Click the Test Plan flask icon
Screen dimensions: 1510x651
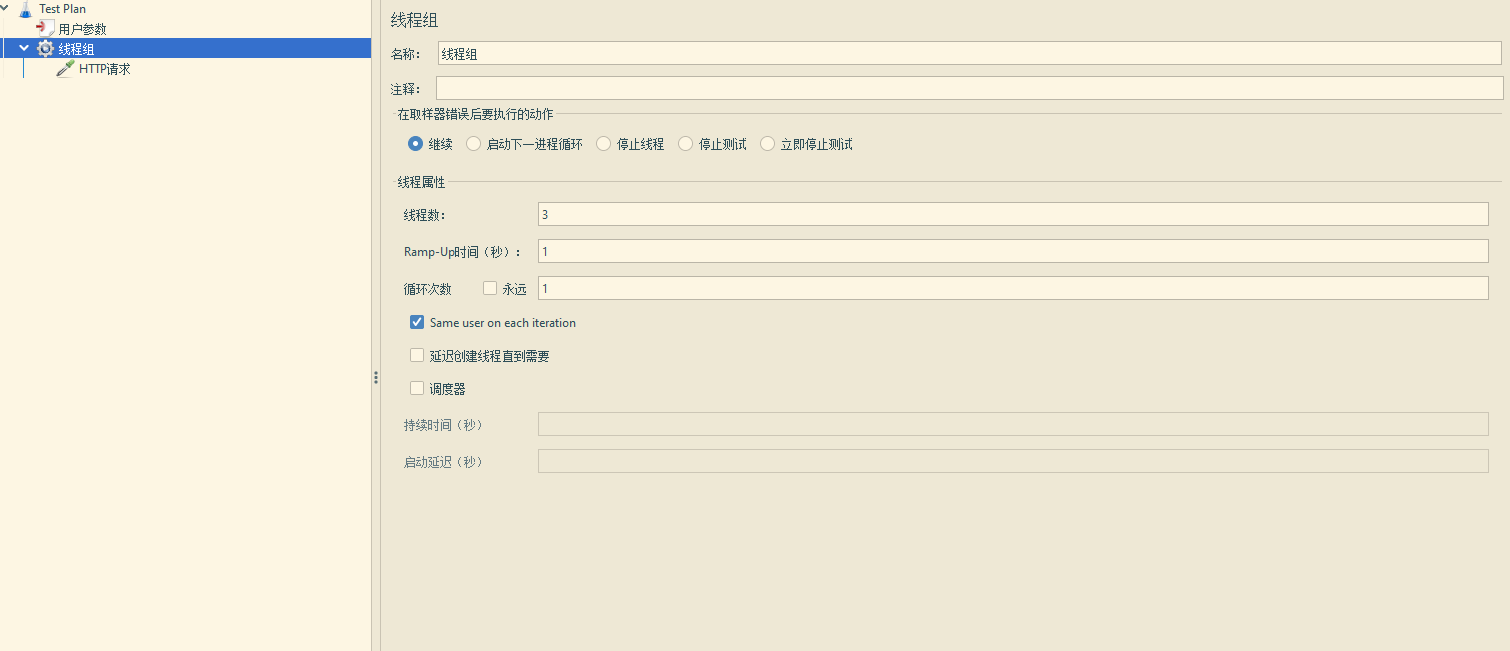[x=25, y=9]
